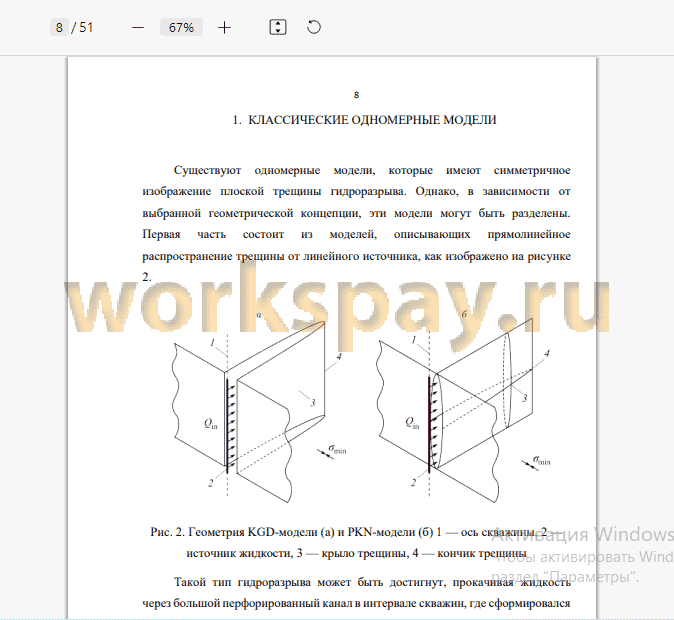Screen dimensions: 674x620
Task: Click the 67% zoom level field
Action: pos(181,28)
